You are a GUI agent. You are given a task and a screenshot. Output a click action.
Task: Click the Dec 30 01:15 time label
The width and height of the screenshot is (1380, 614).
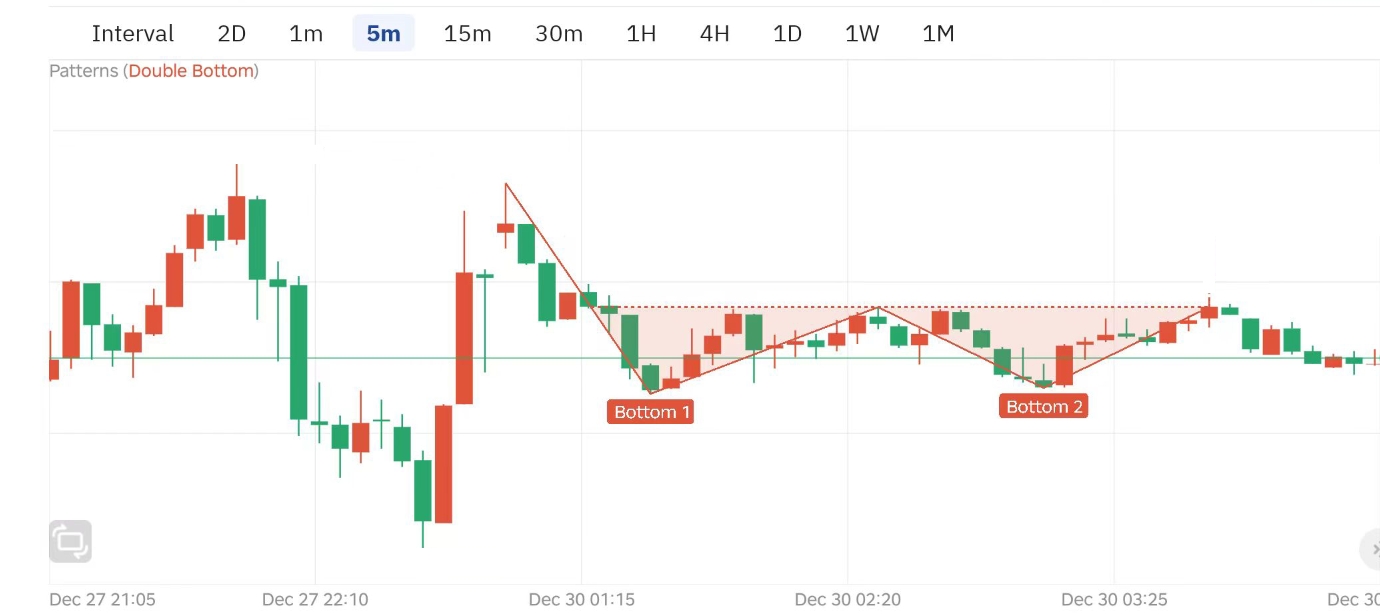(x=581, y=600)
